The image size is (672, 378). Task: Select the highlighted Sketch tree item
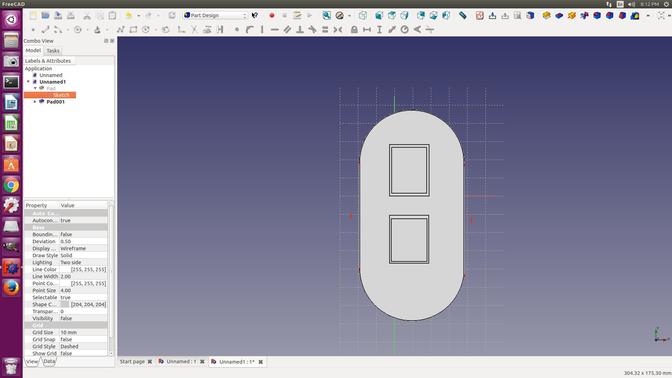point(50,95)
